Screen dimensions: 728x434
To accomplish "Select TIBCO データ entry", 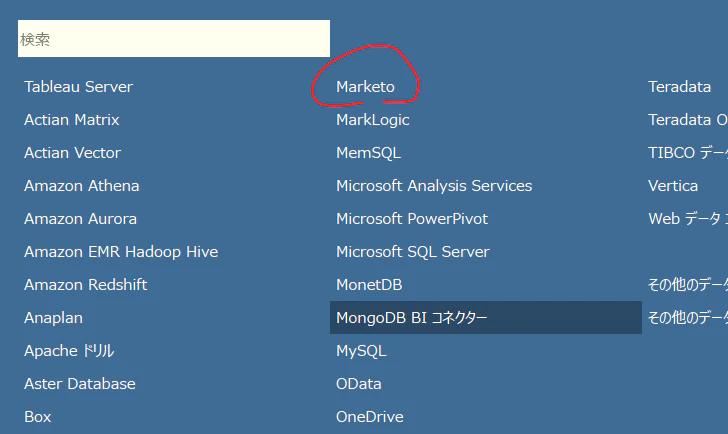I will coord(688,153).
